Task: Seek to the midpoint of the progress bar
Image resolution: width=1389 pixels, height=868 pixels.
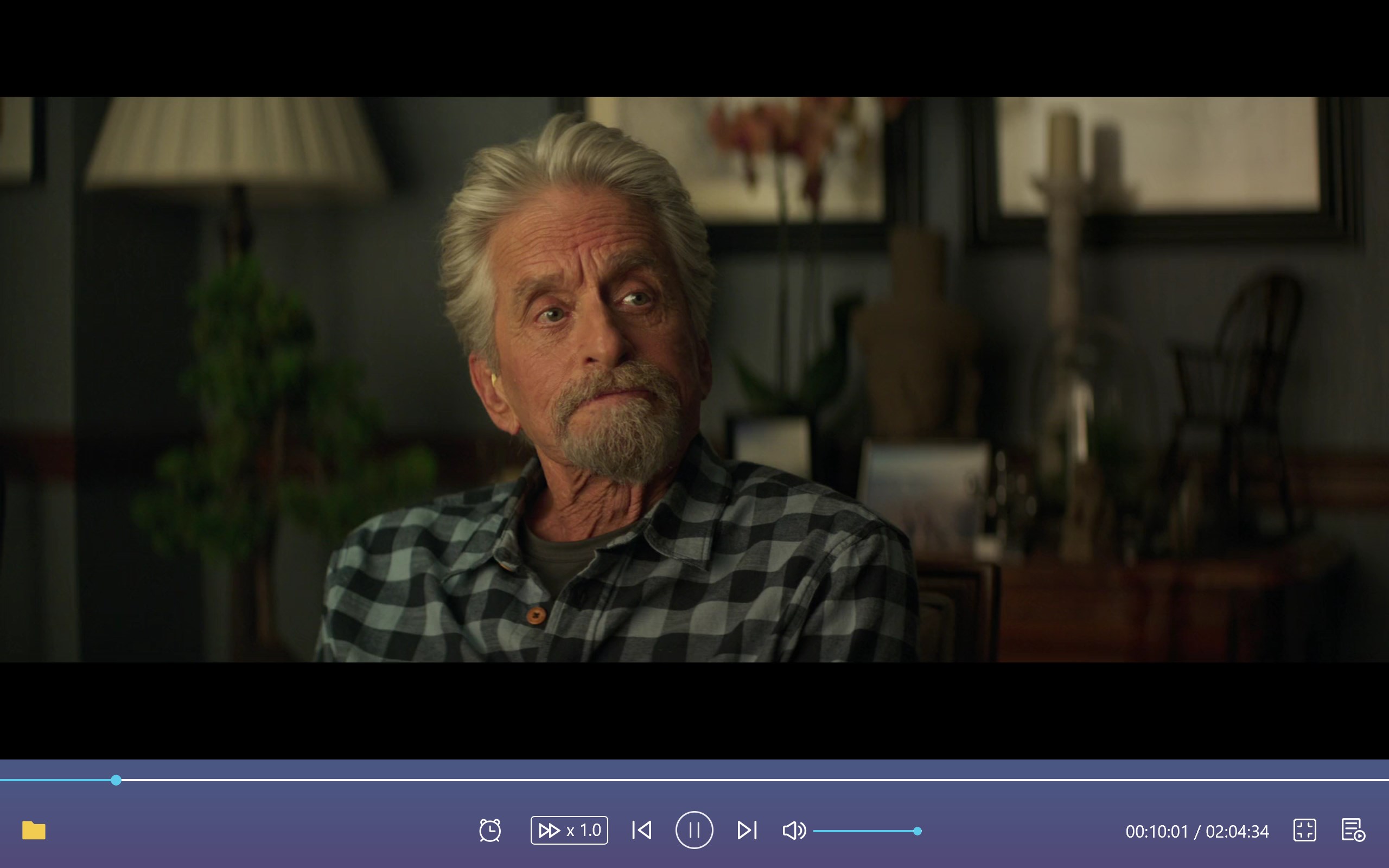Action: tap(694, 780)
